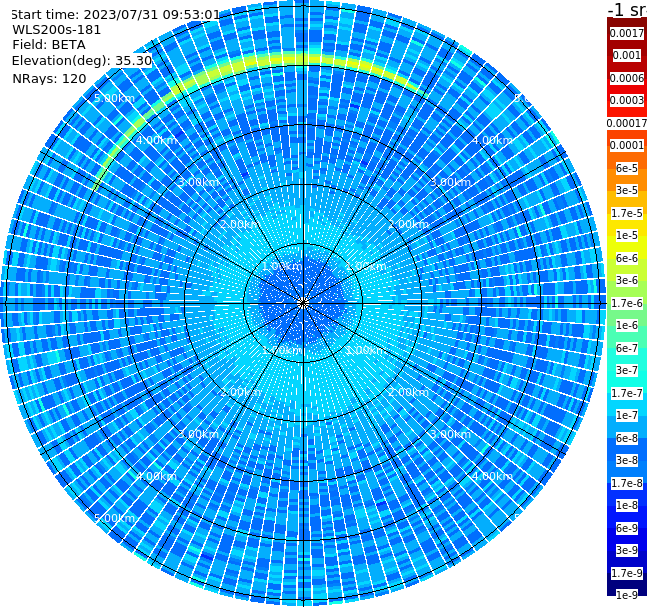Select the 3e-6 colorbar label

(x=627, y=280)
